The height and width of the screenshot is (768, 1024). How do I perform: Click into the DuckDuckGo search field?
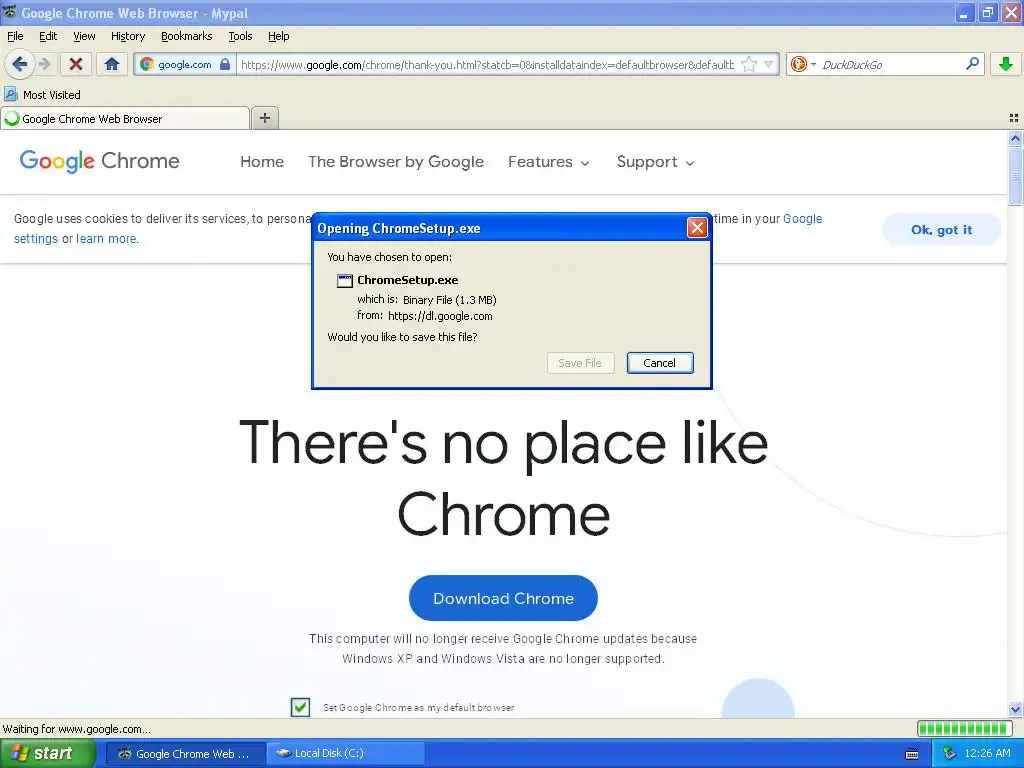coord(891,64)
